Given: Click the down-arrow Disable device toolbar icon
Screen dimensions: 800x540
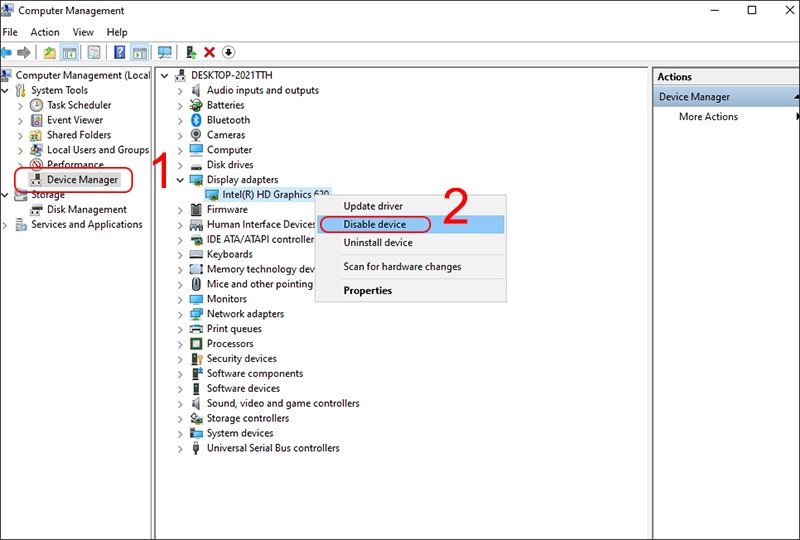Looking at the screenshot, I should tap(229, 52).
